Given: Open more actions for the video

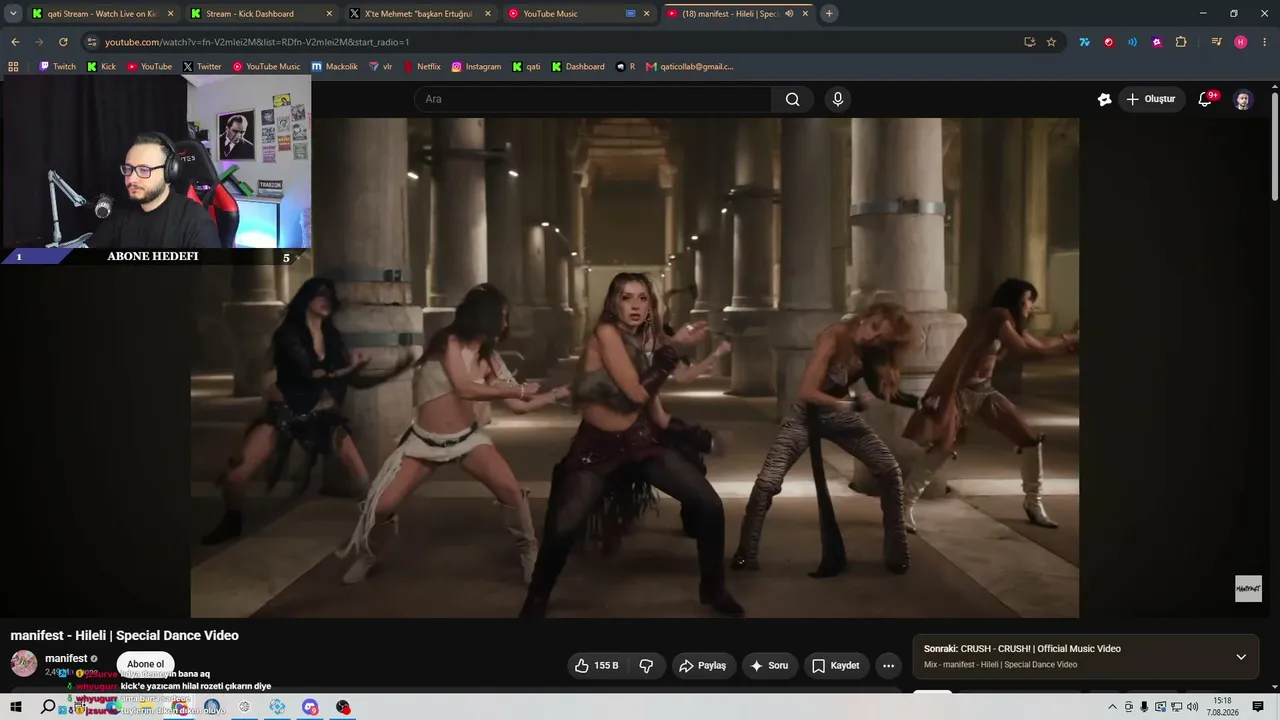Looking at the screenshot, I should [888, 666].
